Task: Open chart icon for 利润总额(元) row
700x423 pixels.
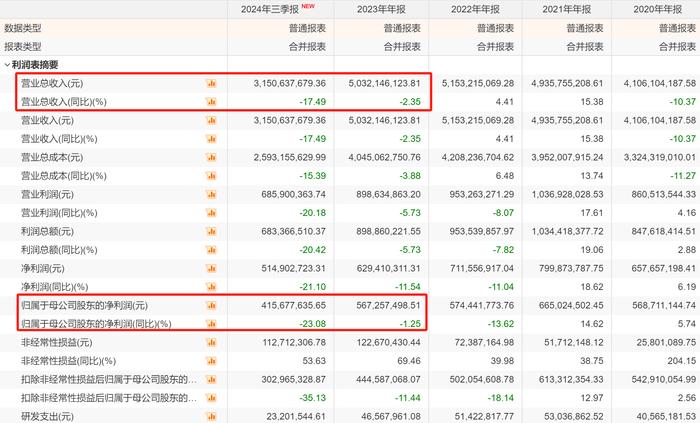Action: pos(211,232)
